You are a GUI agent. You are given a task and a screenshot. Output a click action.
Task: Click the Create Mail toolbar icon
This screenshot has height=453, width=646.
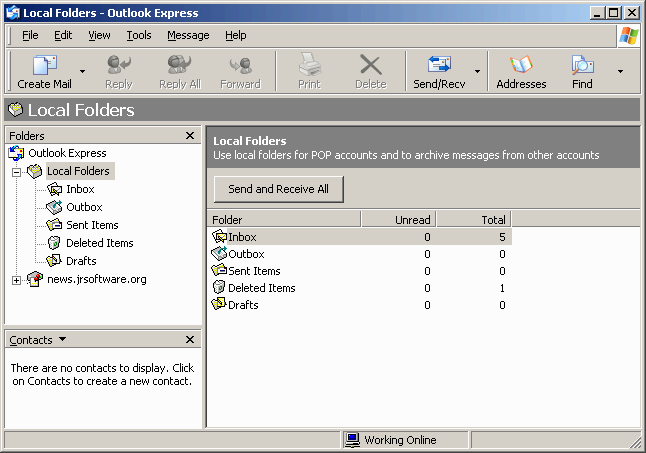44,65
